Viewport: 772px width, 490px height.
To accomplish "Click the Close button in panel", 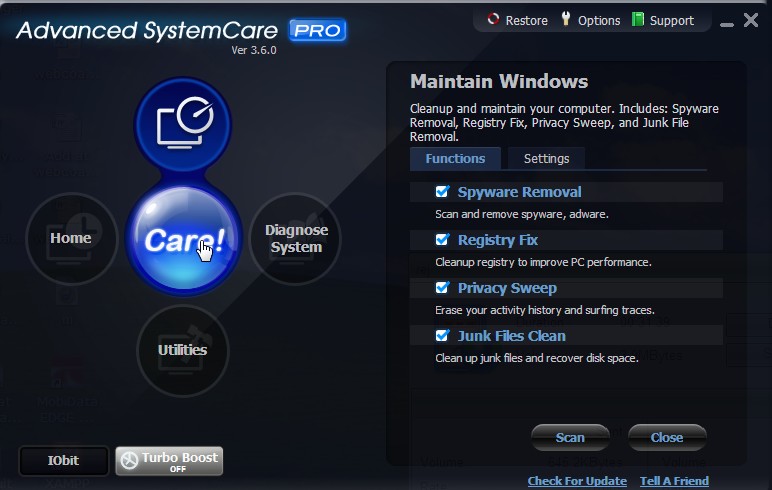I will click(x=667, y=437).
